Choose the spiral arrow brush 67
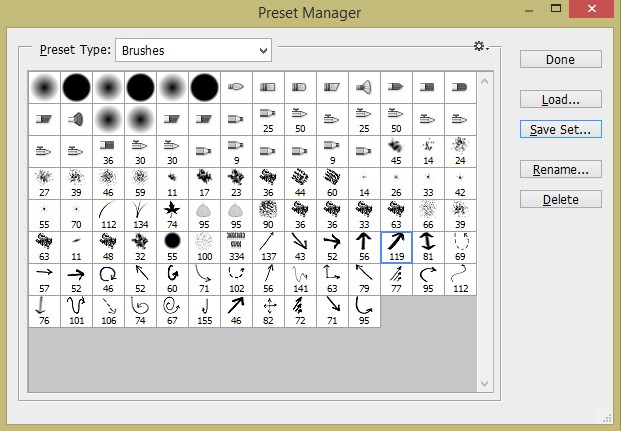Image resolution: width=621 pixels, height=431 pixels. coord(172,310)
